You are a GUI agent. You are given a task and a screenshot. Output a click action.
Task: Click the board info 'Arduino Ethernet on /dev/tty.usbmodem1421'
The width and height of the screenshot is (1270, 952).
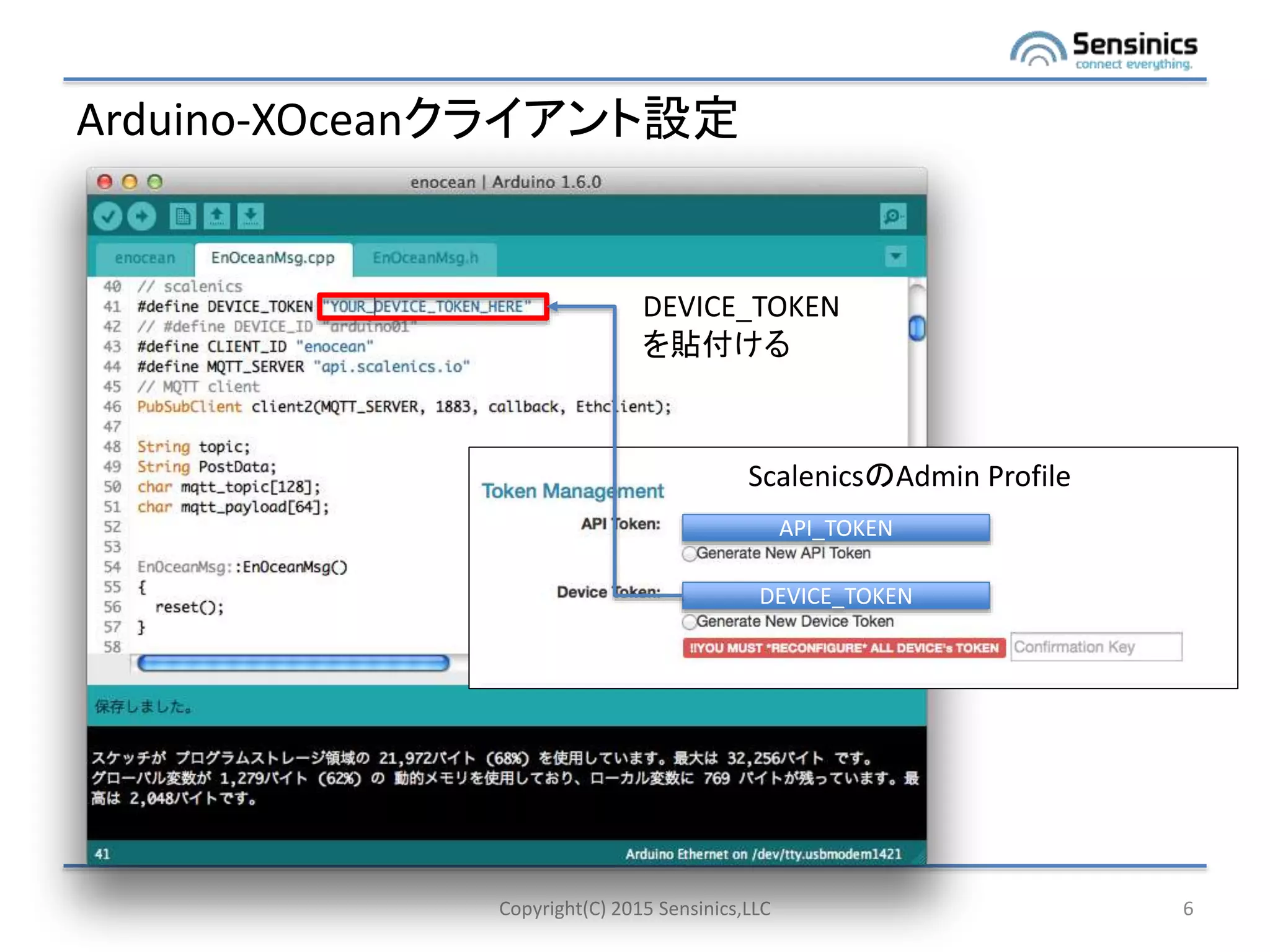tap(763, 854)
